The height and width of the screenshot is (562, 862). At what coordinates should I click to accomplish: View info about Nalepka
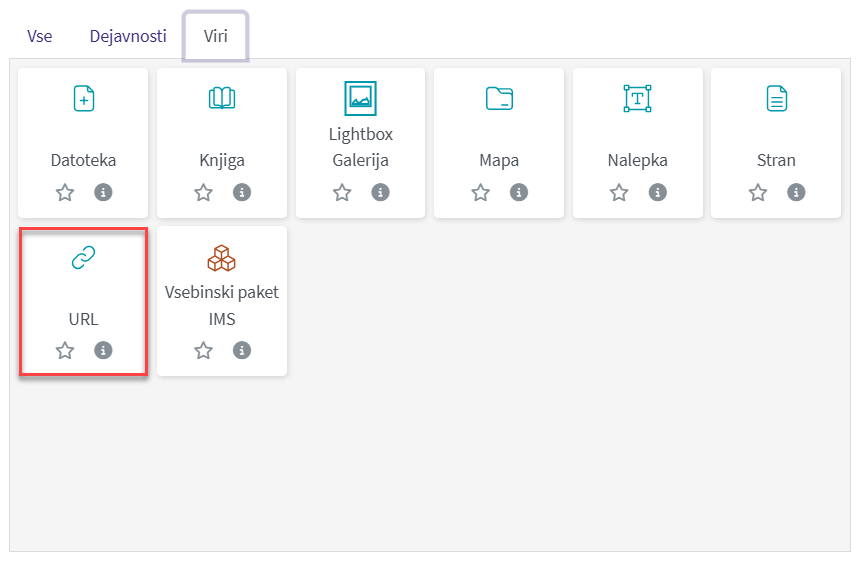click(x=657, y=192)
